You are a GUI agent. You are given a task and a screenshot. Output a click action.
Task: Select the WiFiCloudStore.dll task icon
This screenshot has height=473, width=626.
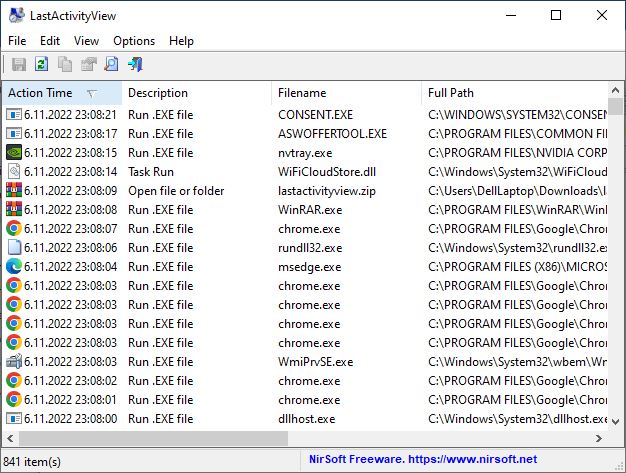14,172
